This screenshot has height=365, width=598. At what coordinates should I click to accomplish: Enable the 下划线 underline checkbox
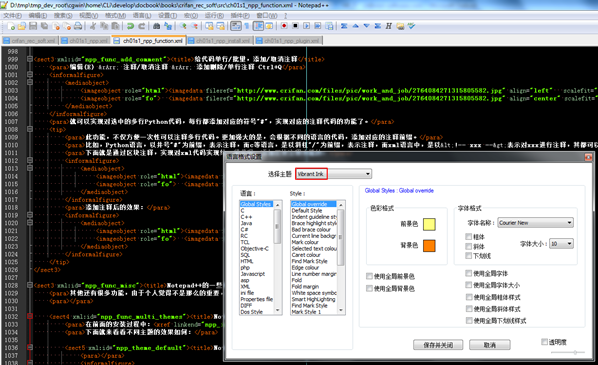(469, 256)
